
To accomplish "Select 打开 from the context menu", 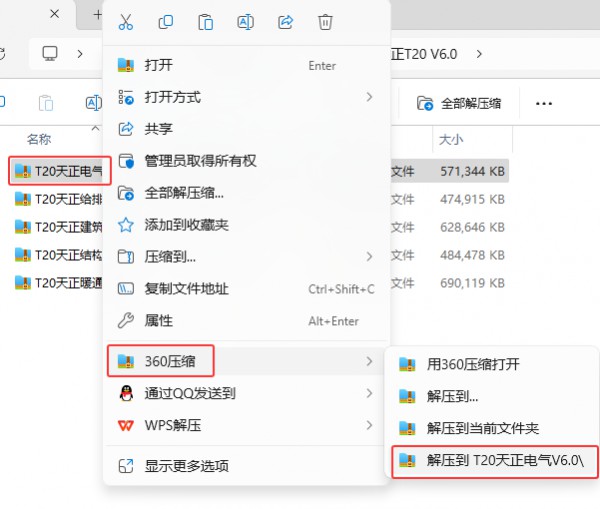I will (x=246, y=65).
